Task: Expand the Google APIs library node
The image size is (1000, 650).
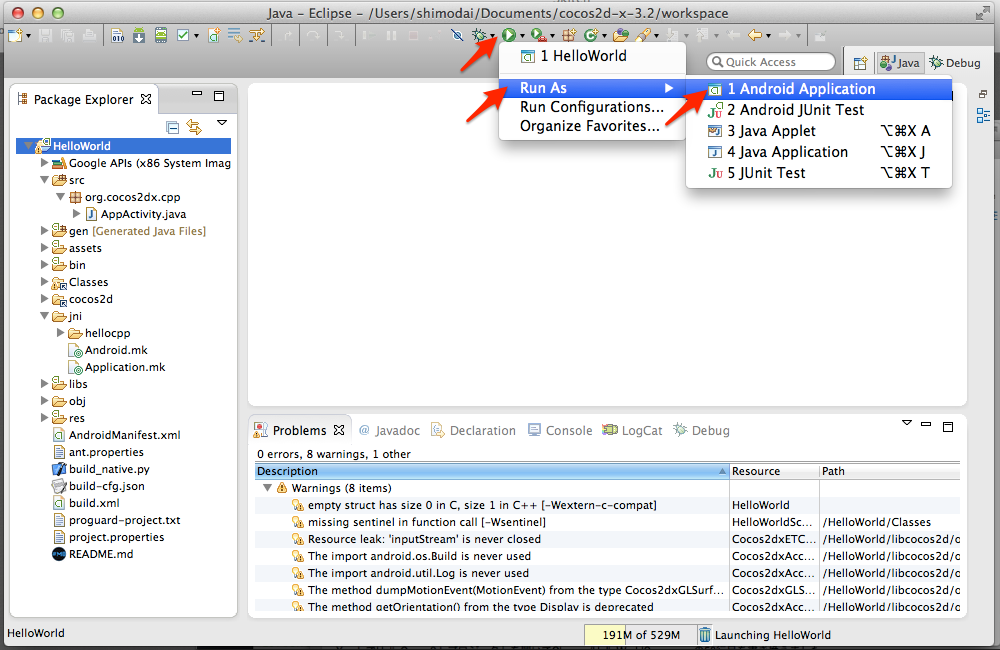Action: [x=44, y=163]
